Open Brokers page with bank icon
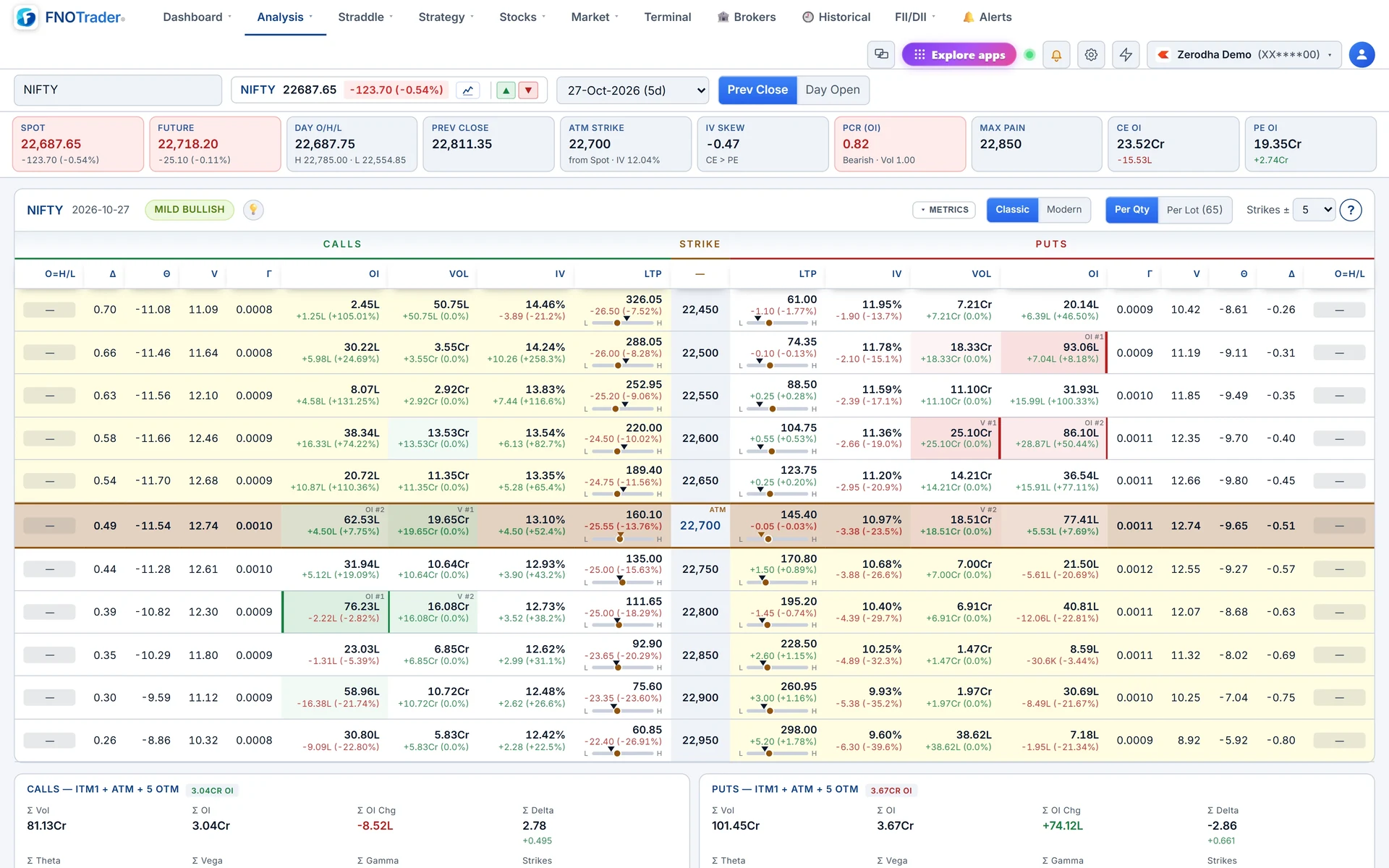1389x868 pixels. [747, 17]
